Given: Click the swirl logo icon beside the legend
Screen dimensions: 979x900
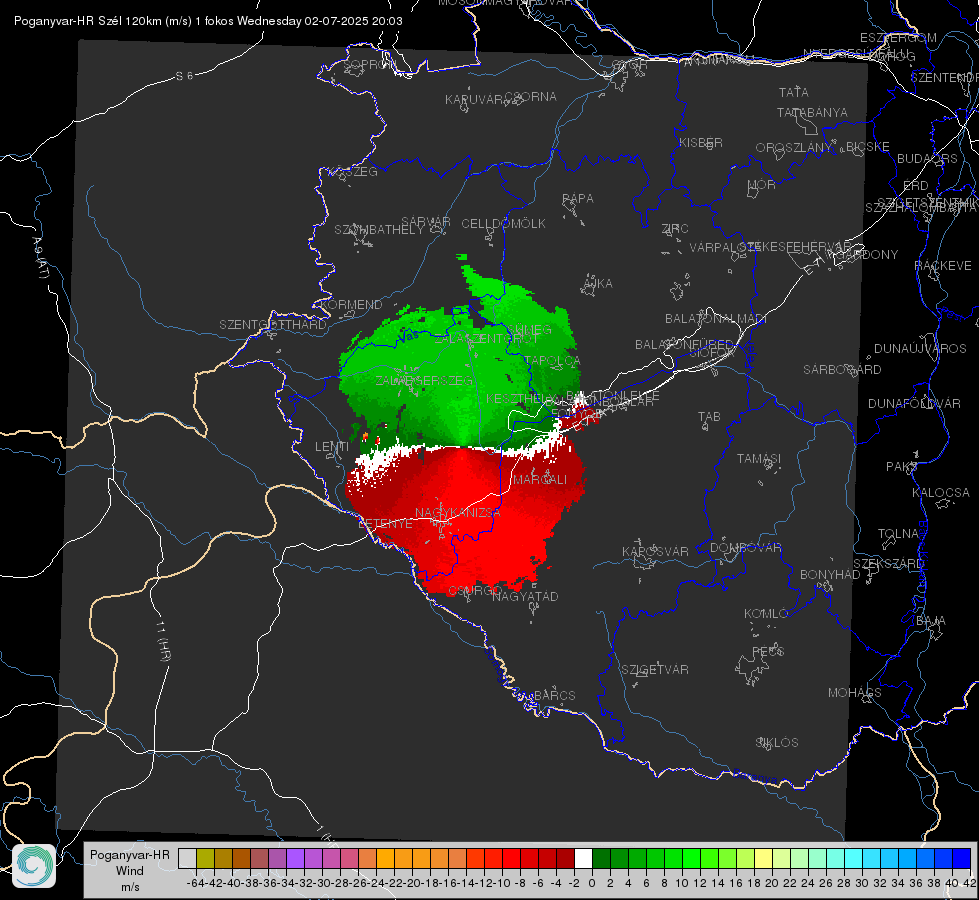Looking at the screenshot, I should coord(34,866).
